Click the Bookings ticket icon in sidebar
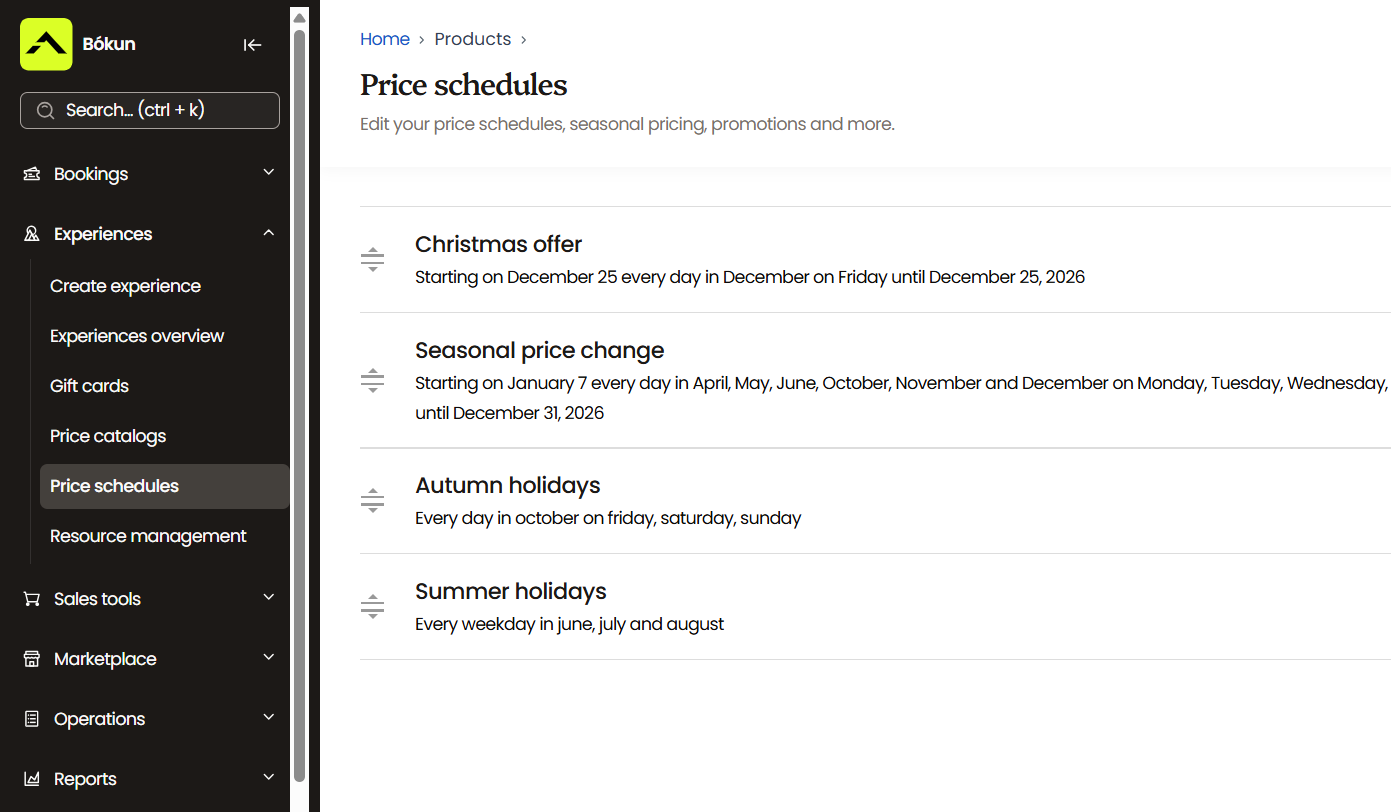 (32, 174)
